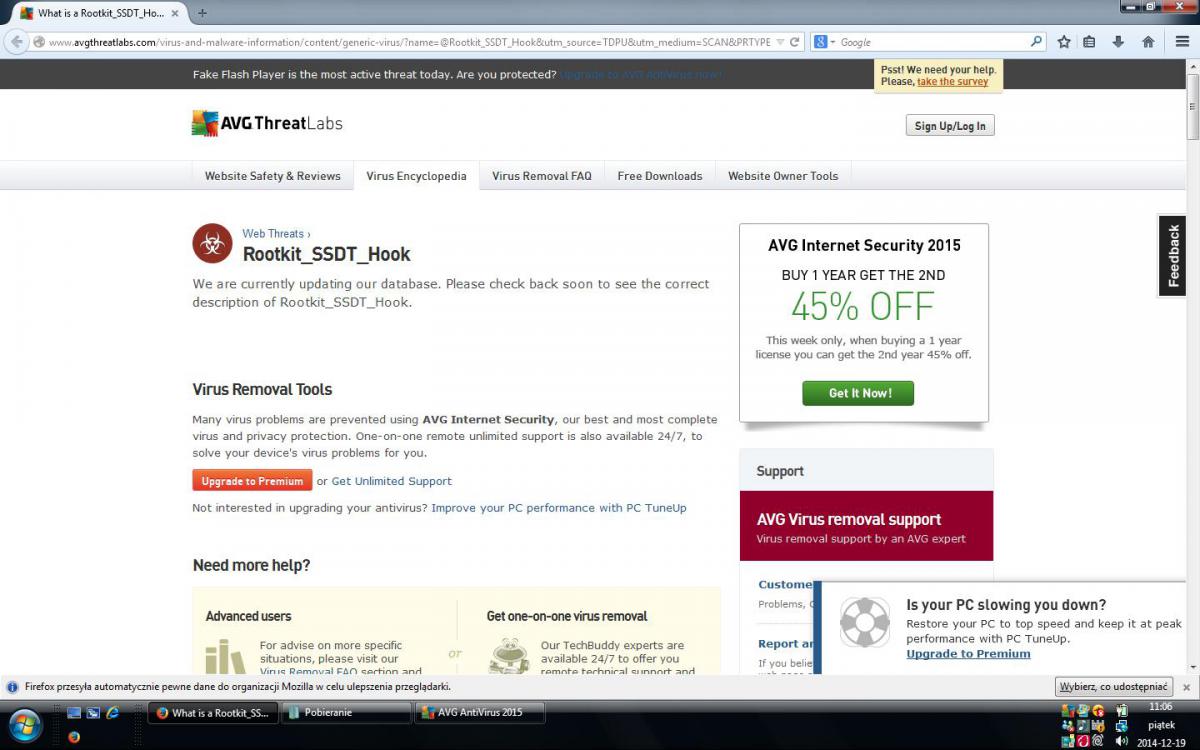Click the red biohazard threat icon
Image resolution: width=1200 pixels, height=750 pixels.
click(212, 243)
